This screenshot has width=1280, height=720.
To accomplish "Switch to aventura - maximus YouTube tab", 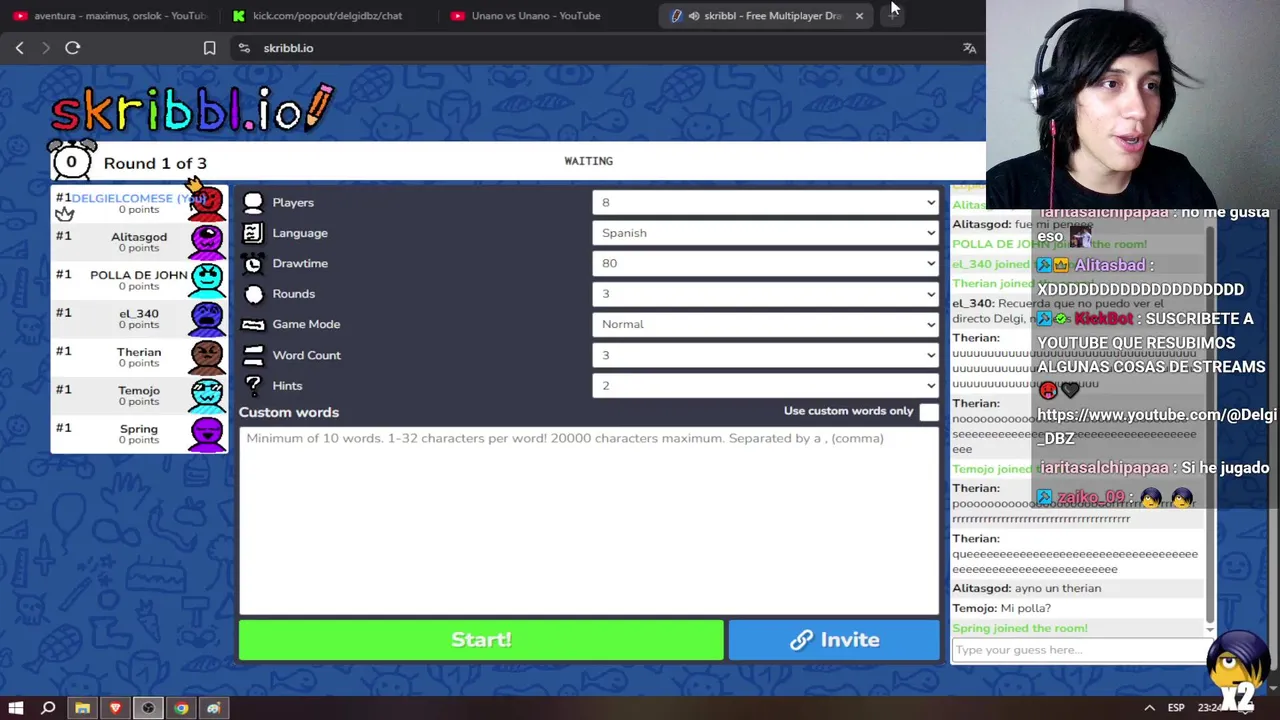I will (x=110, y=15).
